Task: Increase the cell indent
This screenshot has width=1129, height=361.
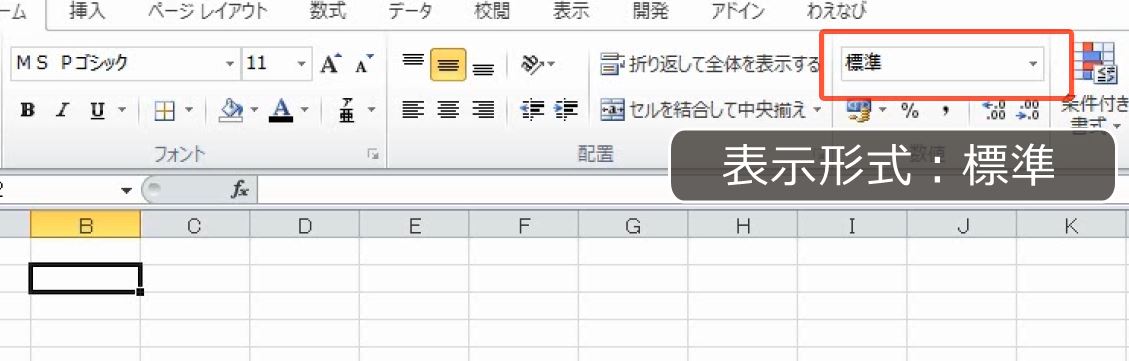Action: click(565, 110)
